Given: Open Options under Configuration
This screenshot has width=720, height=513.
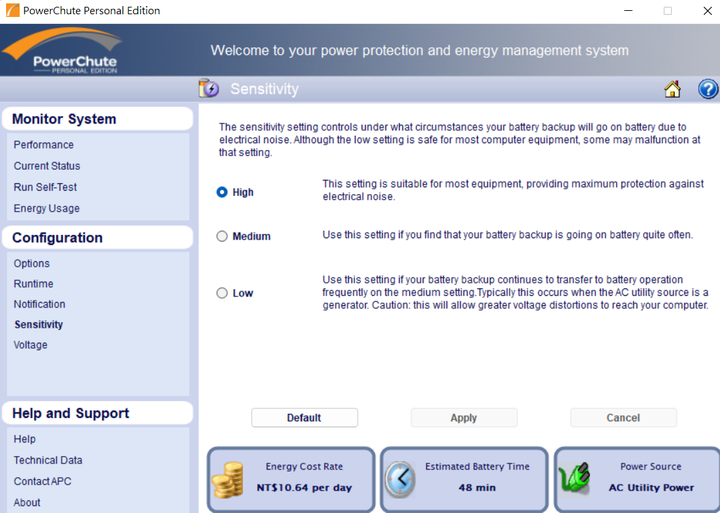Looking at the screenshot, I should 32,264.
